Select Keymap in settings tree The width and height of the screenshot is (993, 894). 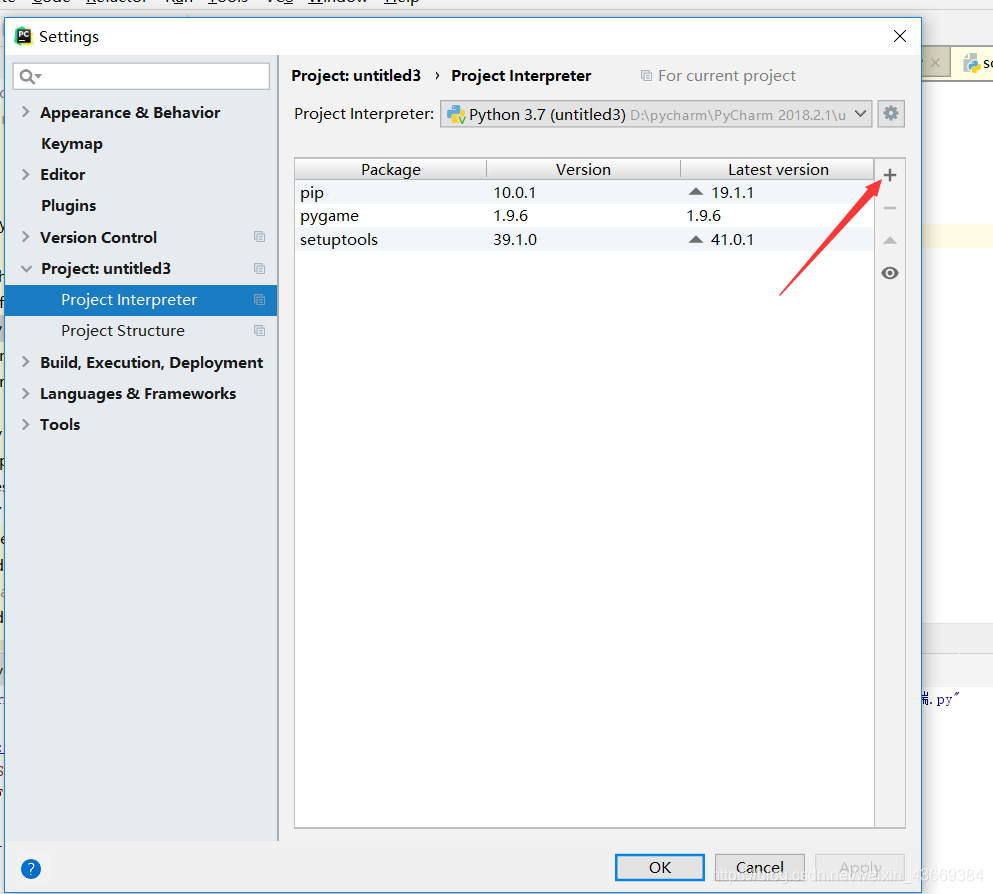(x=72, y=144)
